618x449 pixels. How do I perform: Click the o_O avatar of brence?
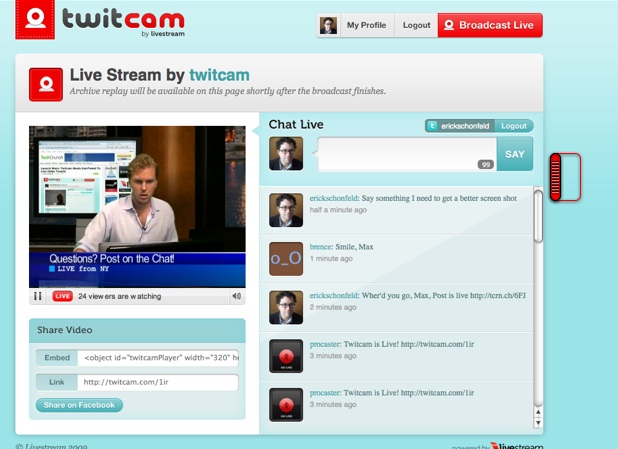(x=286, y=259)
